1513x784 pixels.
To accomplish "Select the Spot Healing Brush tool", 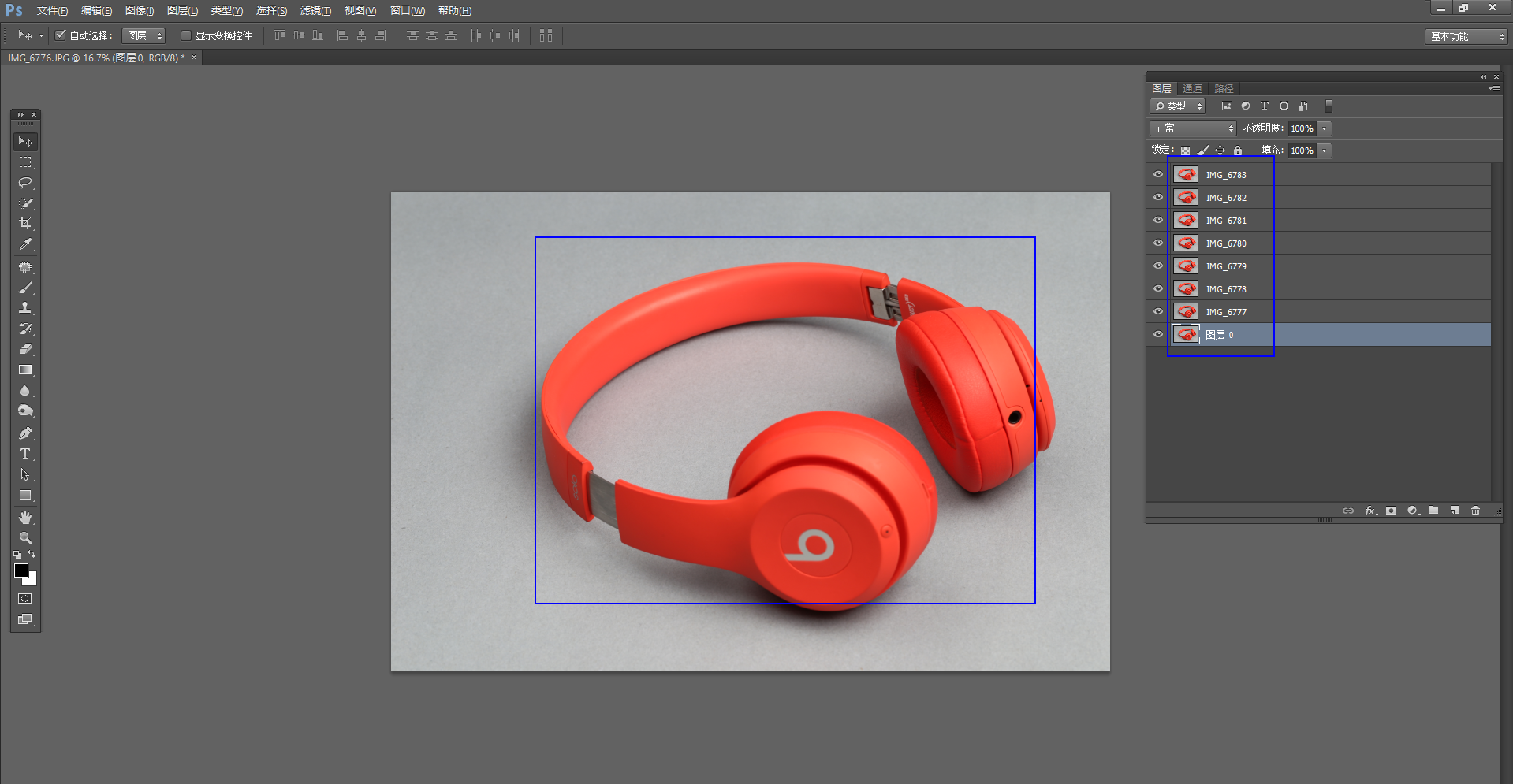I will click(25, 267).
